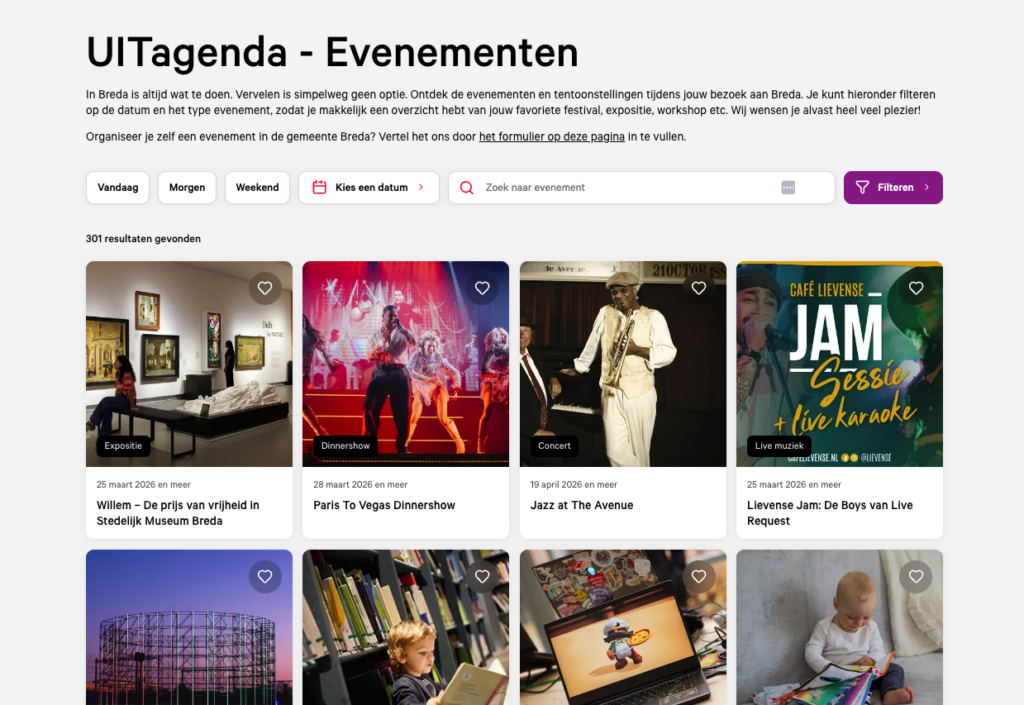Open Jazz at The Avenue thumbnail
Screen dimensions: 1024x705
point(622,364)
